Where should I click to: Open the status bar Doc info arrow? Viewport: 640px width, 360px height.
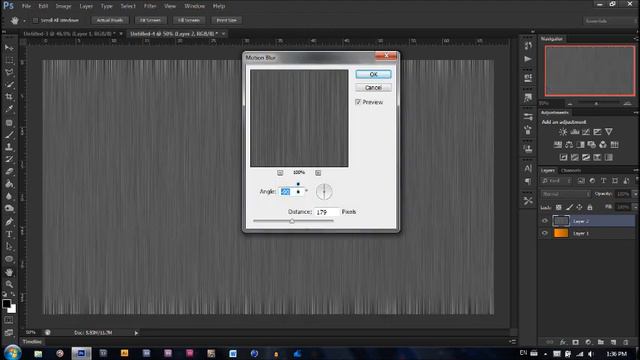136,333
